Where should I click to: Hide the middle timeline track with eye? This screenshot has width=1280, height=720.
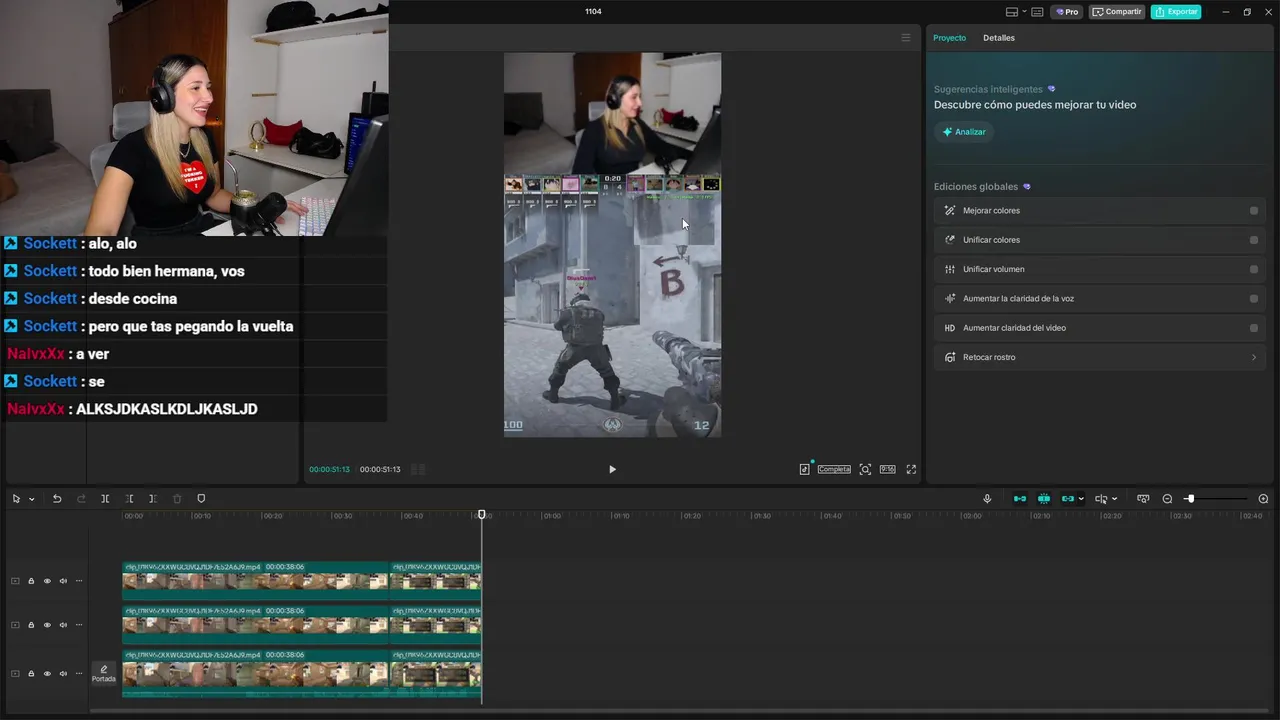47,625
